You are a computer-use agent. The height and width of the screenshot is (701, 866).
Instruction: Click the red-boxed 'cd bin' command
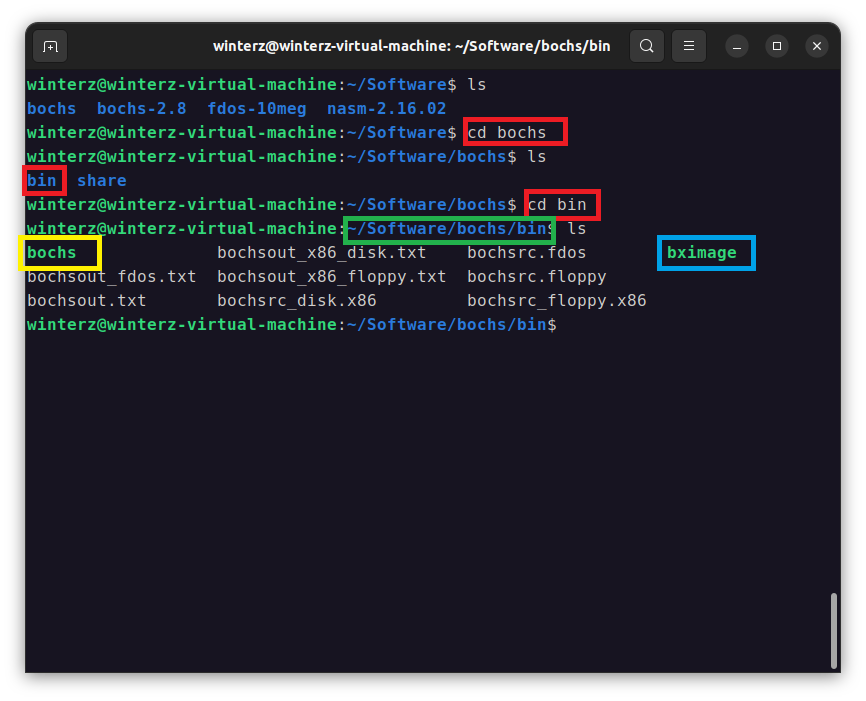pyautogui.click(x=561, y=204)
